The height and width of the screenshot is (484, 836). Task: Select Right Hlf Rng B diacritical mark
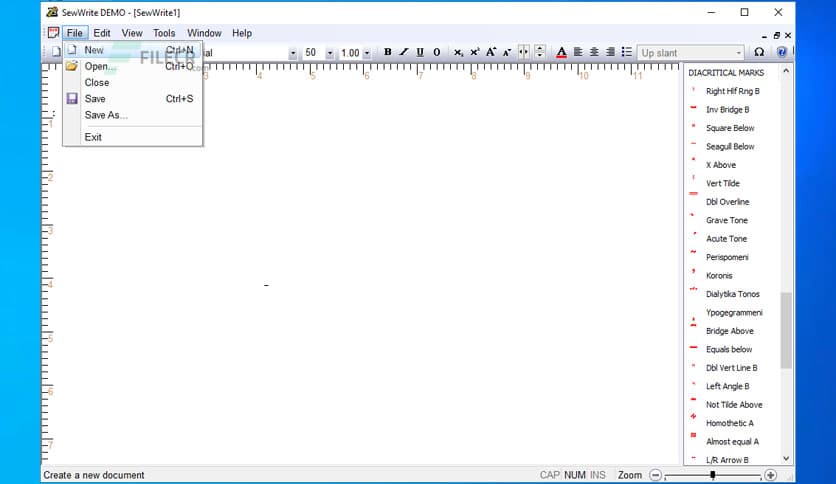pyautogui.click(x=732, y=91)
